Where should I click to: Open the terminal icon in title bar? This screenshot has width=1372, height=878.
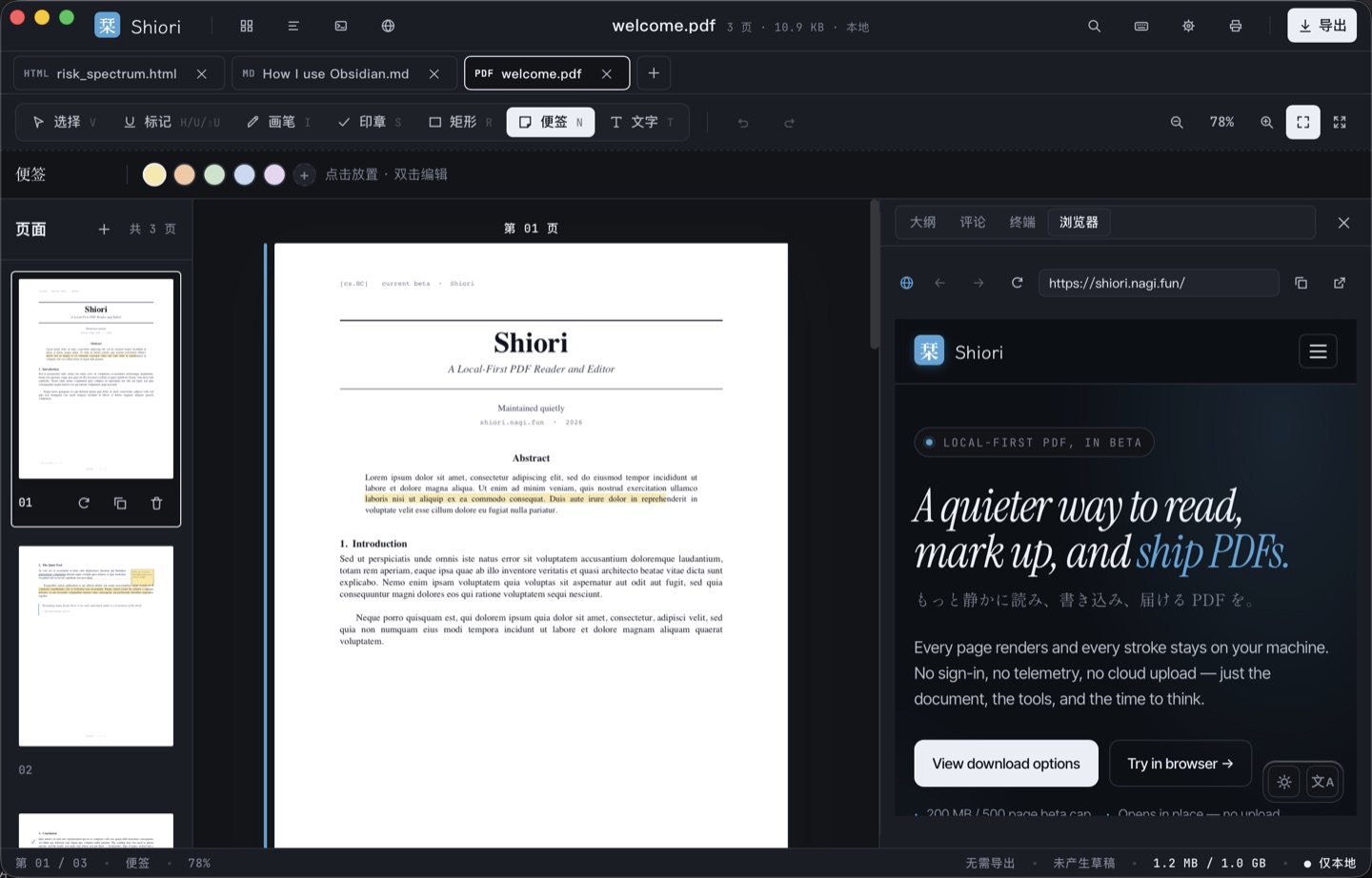click(341, 26)
